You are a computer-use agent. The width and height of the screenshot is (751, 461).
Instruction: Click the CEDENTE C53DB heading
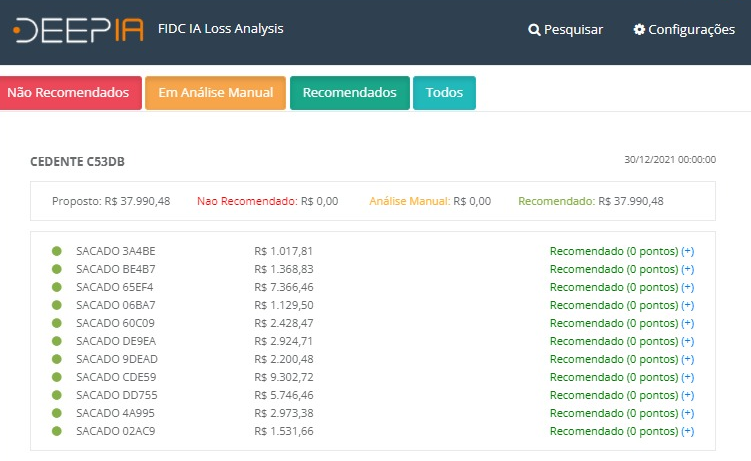(78, 161)
